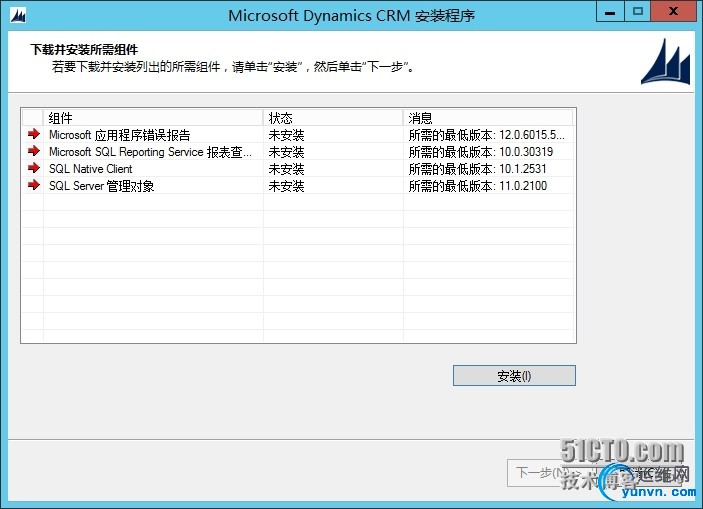Click message 所需的最低版本: 11.0.2100
Viewport: 703px width, 509px height.
pos(477,186)
